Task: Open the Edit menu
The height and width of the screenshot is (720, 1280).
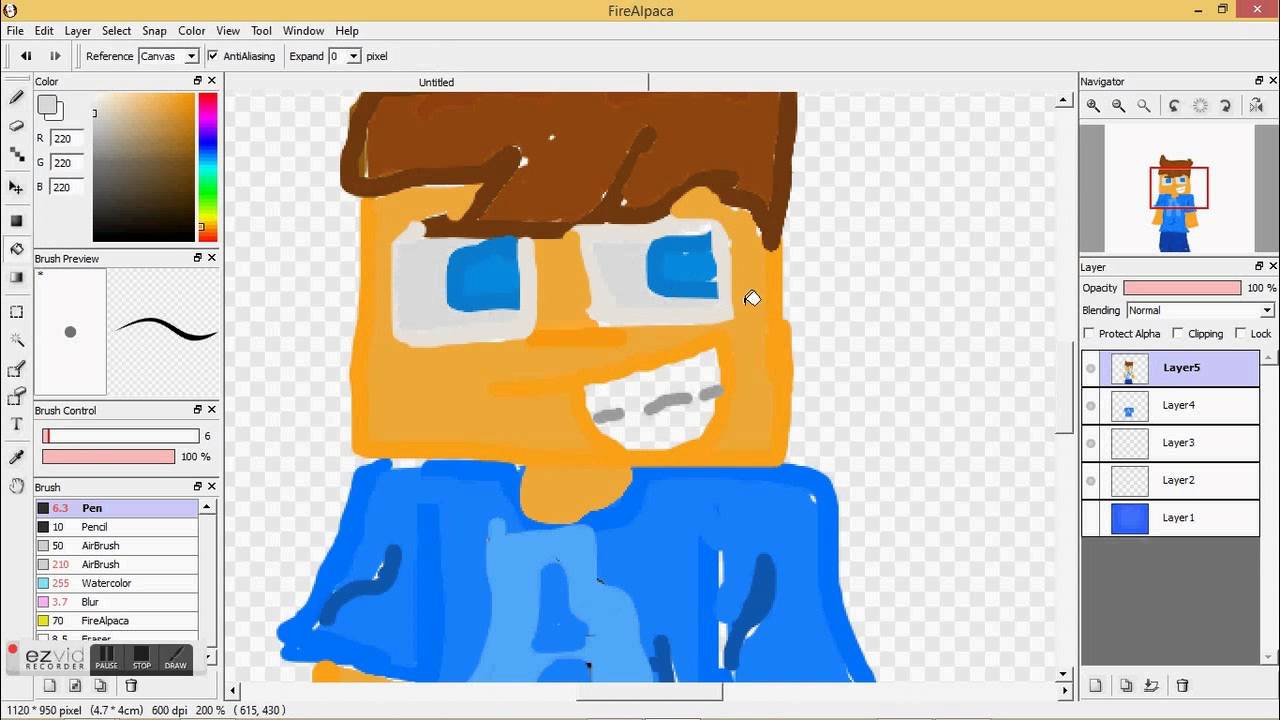Action: pos(44,31)
